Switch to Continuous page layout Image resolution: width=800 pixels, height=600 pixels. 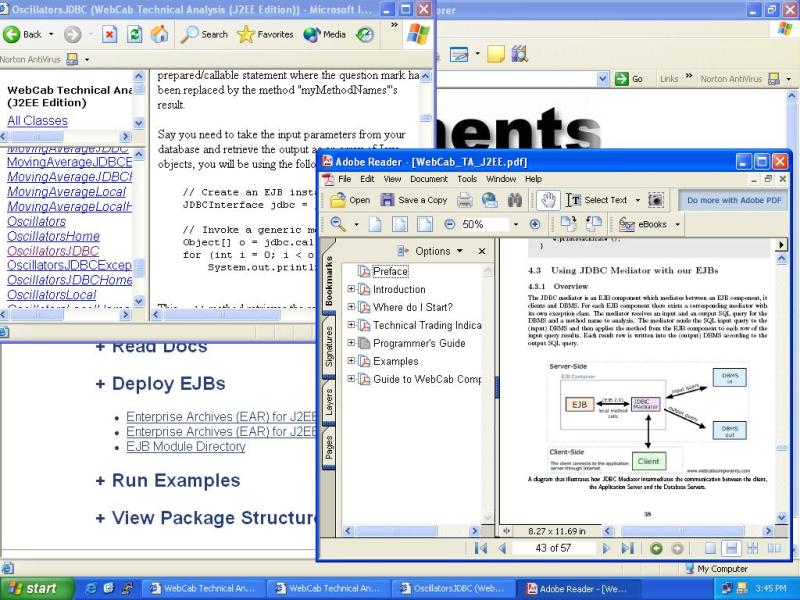[731, 548]
